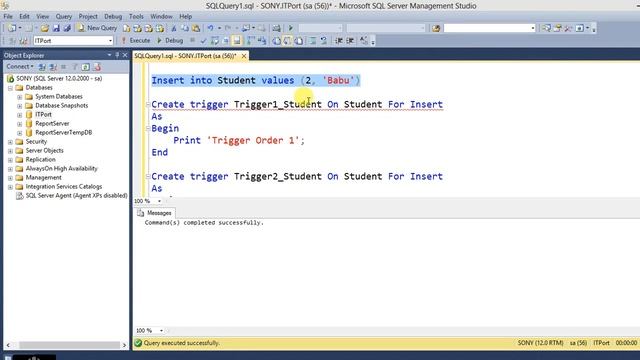640x360 pixels.
Task: Click Cancel Executing Query square icon
Action: pos(192,40)
